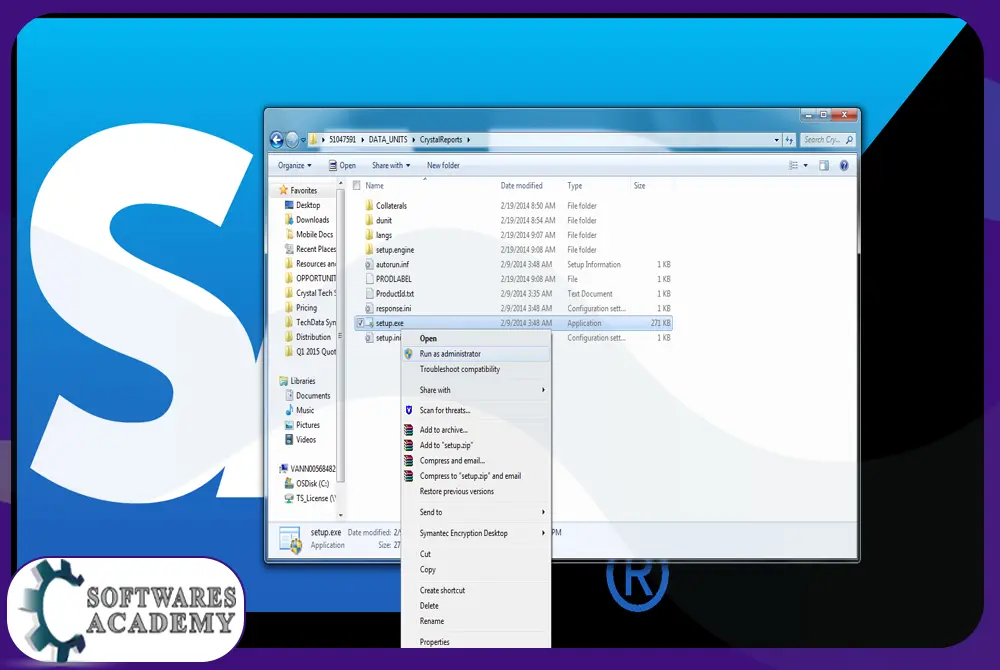The height and width of the screenshot is (670, 1000).
Task: Click the ProductId.txt file icon
Action: (x=369, y=293)
